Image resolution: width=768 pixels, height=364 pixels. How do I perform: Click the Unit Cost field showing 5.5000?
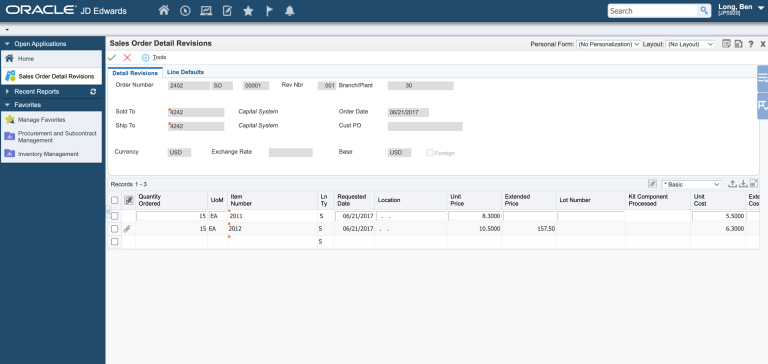[x=719, y=216]
